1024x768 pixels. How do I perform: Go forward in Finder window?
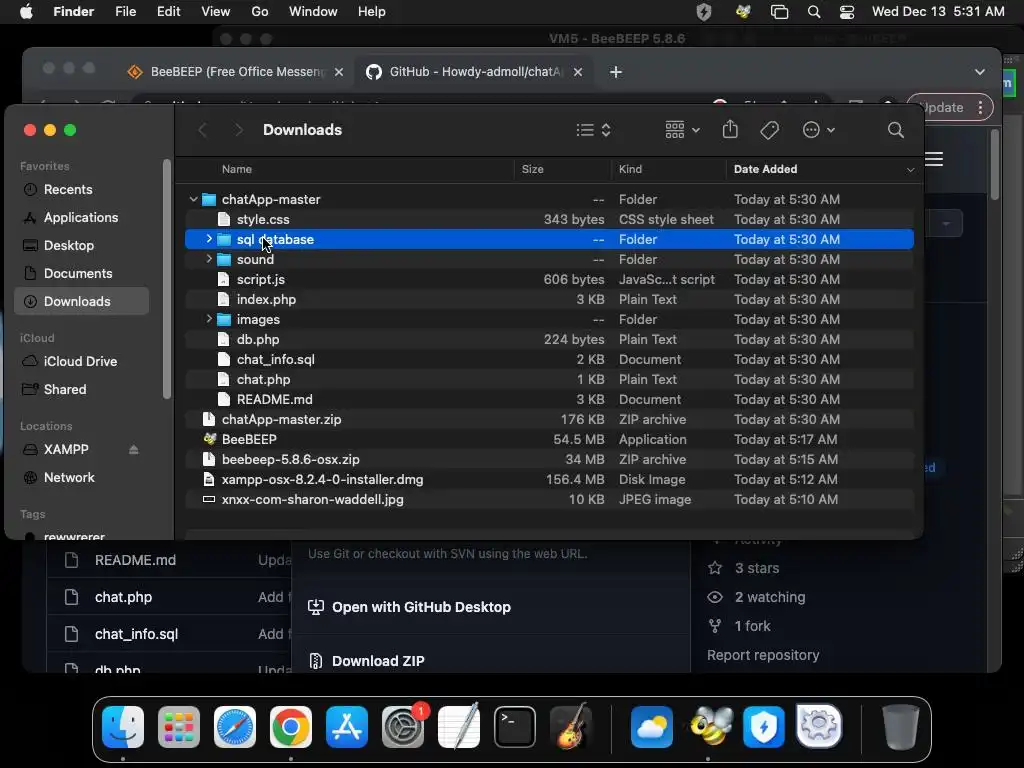click(238, 130)
